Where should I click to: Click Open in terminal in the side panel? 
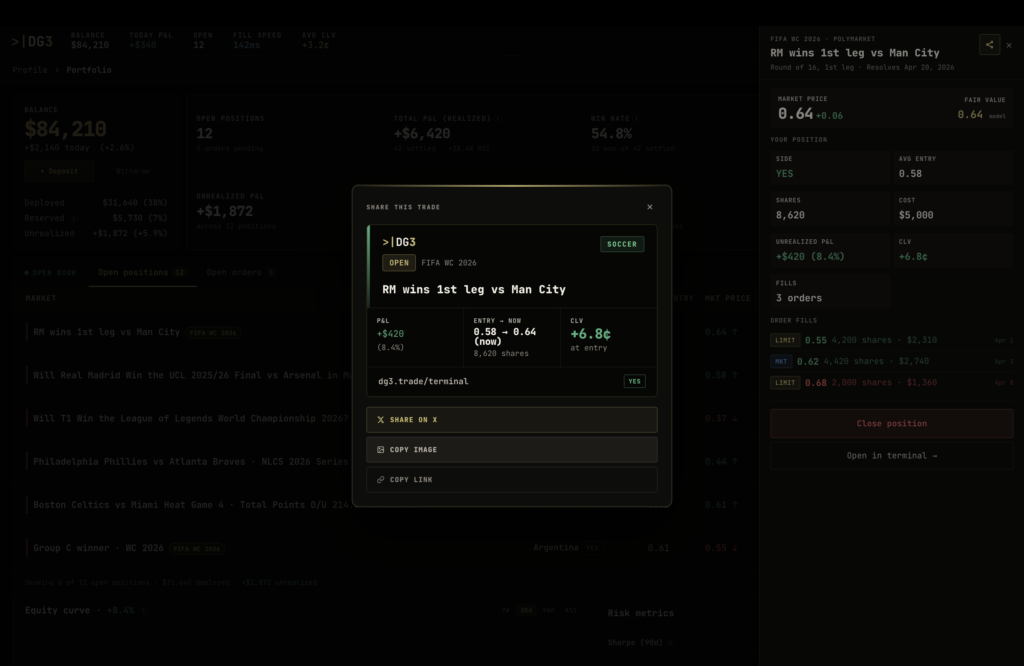click(891, 456)
